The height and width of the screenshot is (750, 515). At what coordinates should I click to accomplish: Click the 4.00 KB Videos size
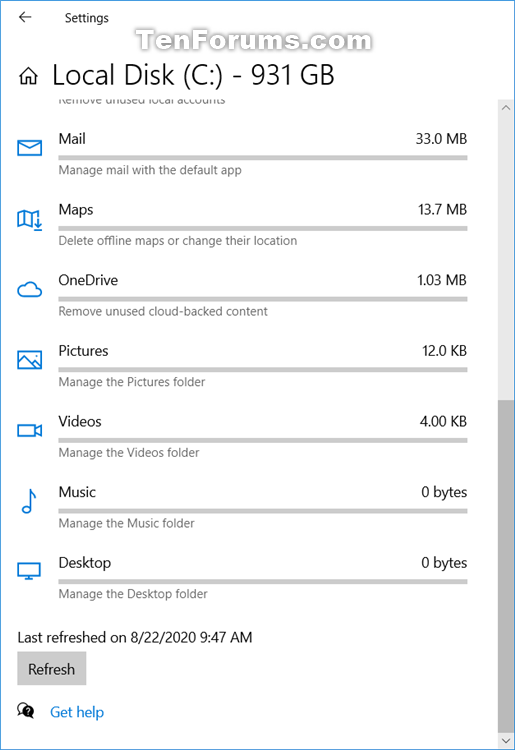pyautogui.click(x=443, y=421)
